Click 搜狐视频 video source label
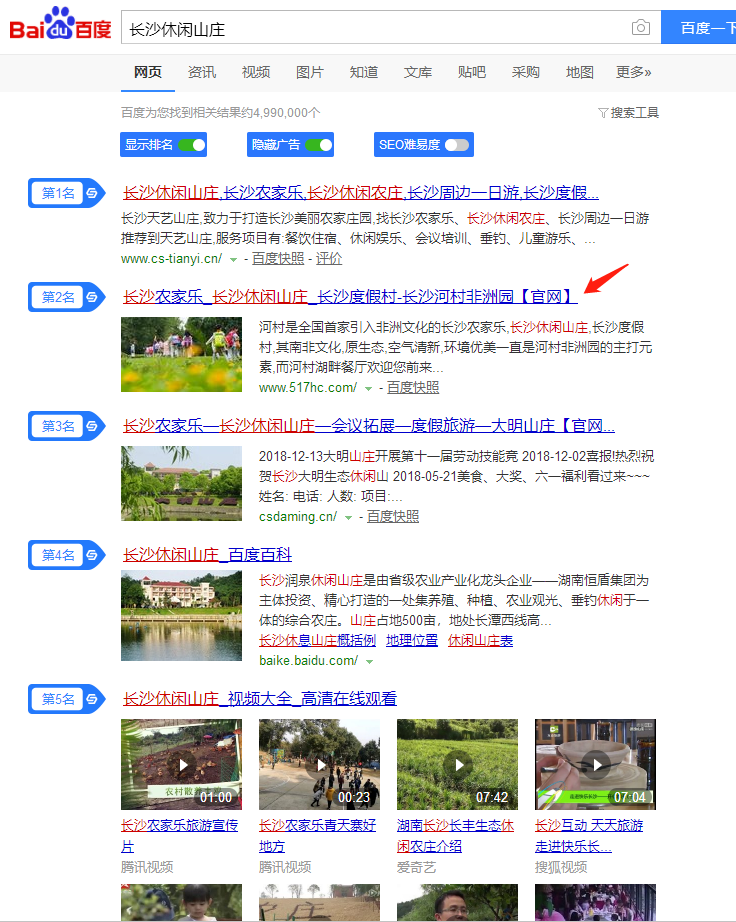Viewport: 736px width, 922px height. [561, 867]
